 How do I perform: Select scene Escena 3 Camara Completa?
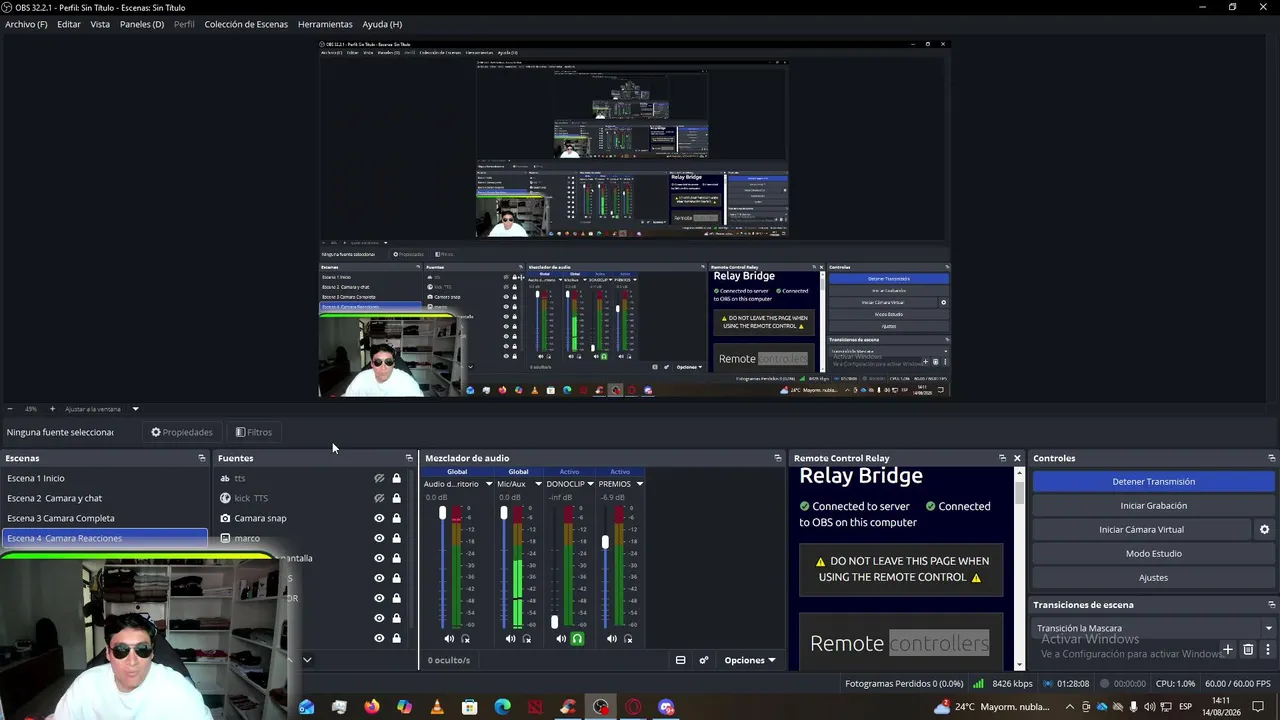pos(105,518)
